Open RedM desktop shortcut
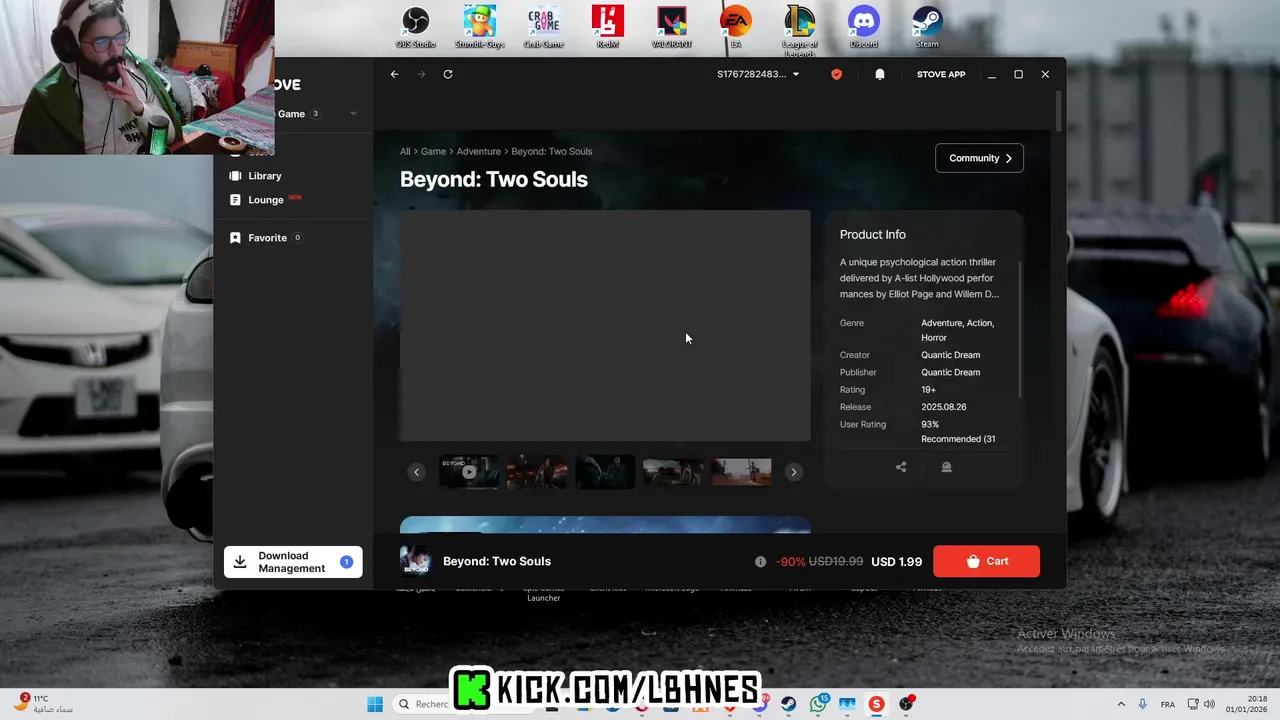Image resolution: width=1280 pixels, height=720 pixels. 608,27
